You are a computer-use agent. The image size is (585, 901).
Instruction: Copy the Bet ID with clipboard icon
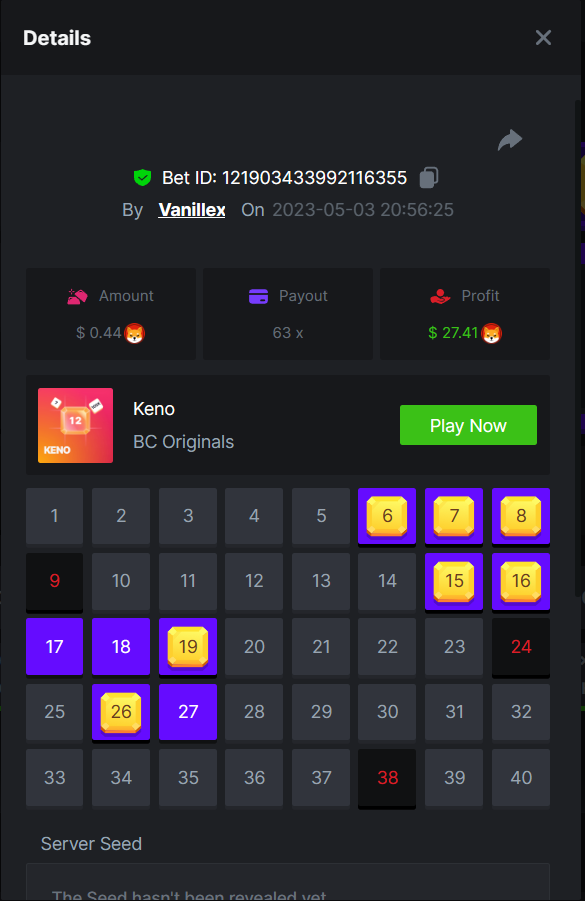(x=429, y=178)
